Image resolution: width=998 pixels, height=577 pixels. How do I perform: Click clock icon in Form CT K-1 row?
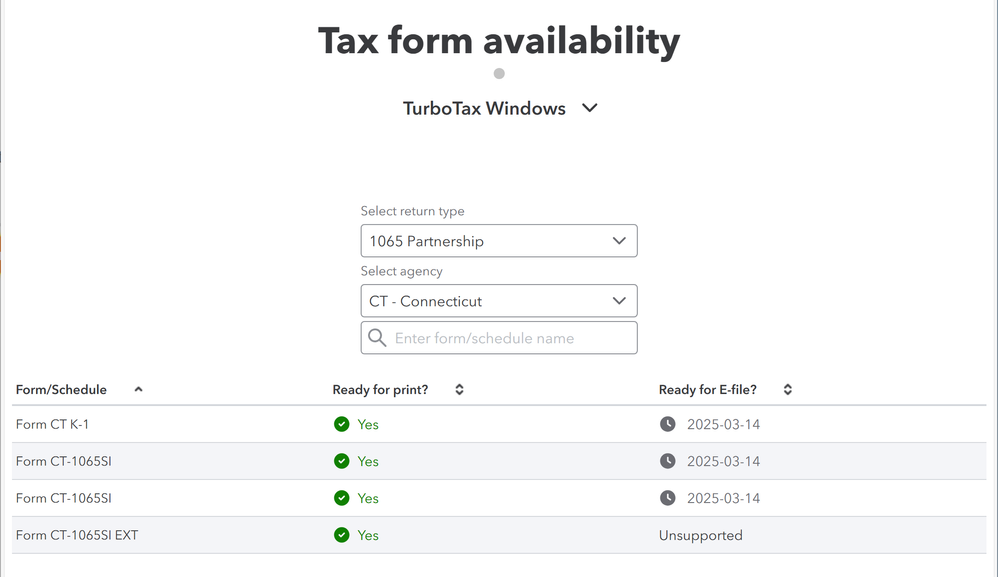668,424
